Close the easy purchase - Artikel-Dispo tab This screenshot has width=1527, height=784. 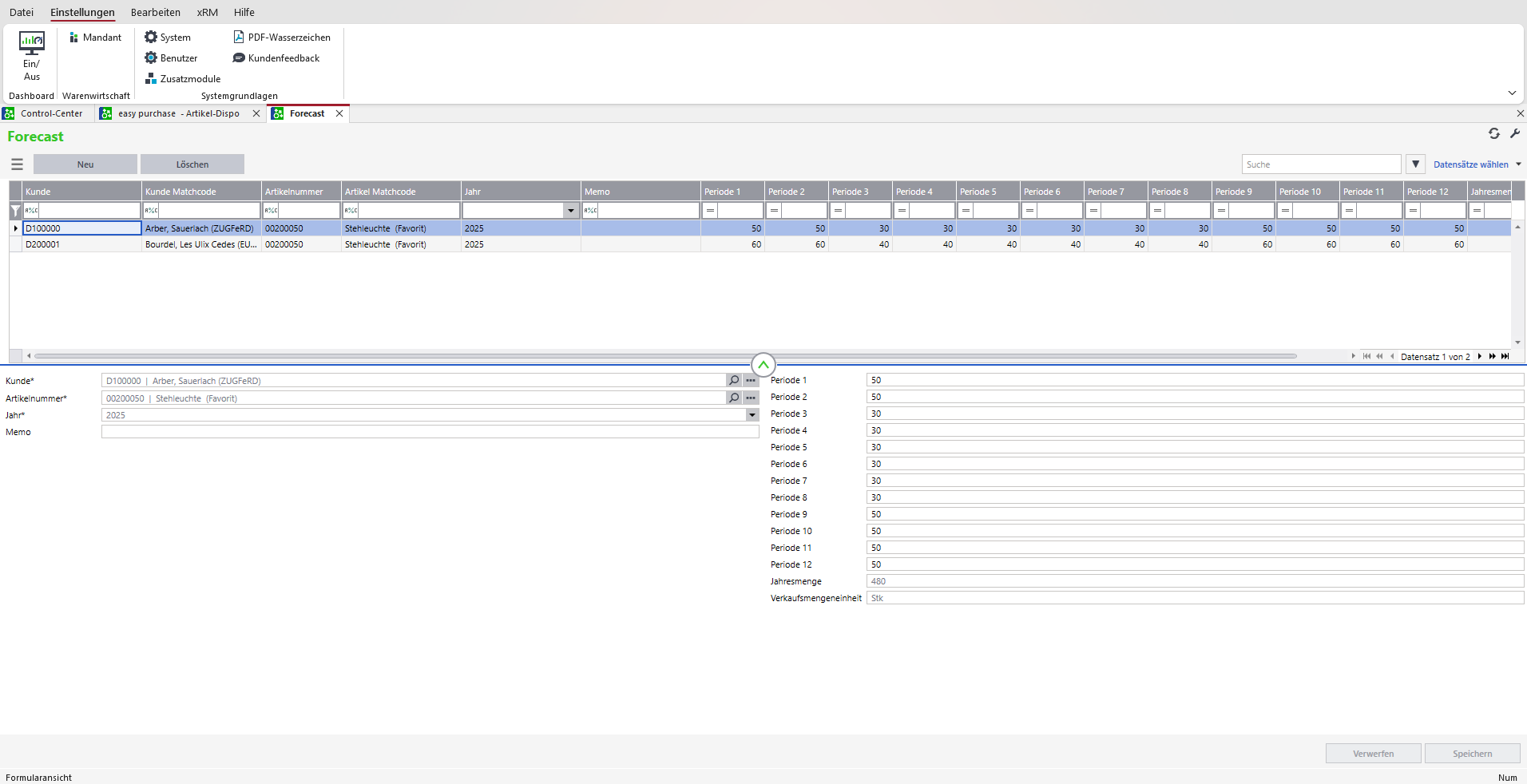256,113
